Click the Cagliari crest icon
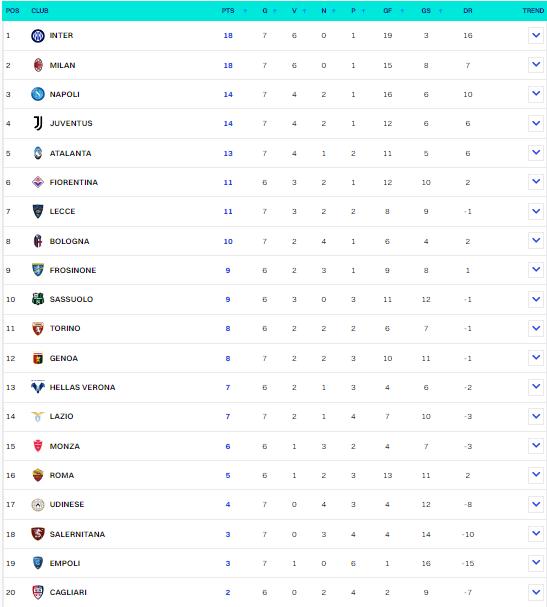This screenshot has width=547, height=607. click(x=38, y=592)
